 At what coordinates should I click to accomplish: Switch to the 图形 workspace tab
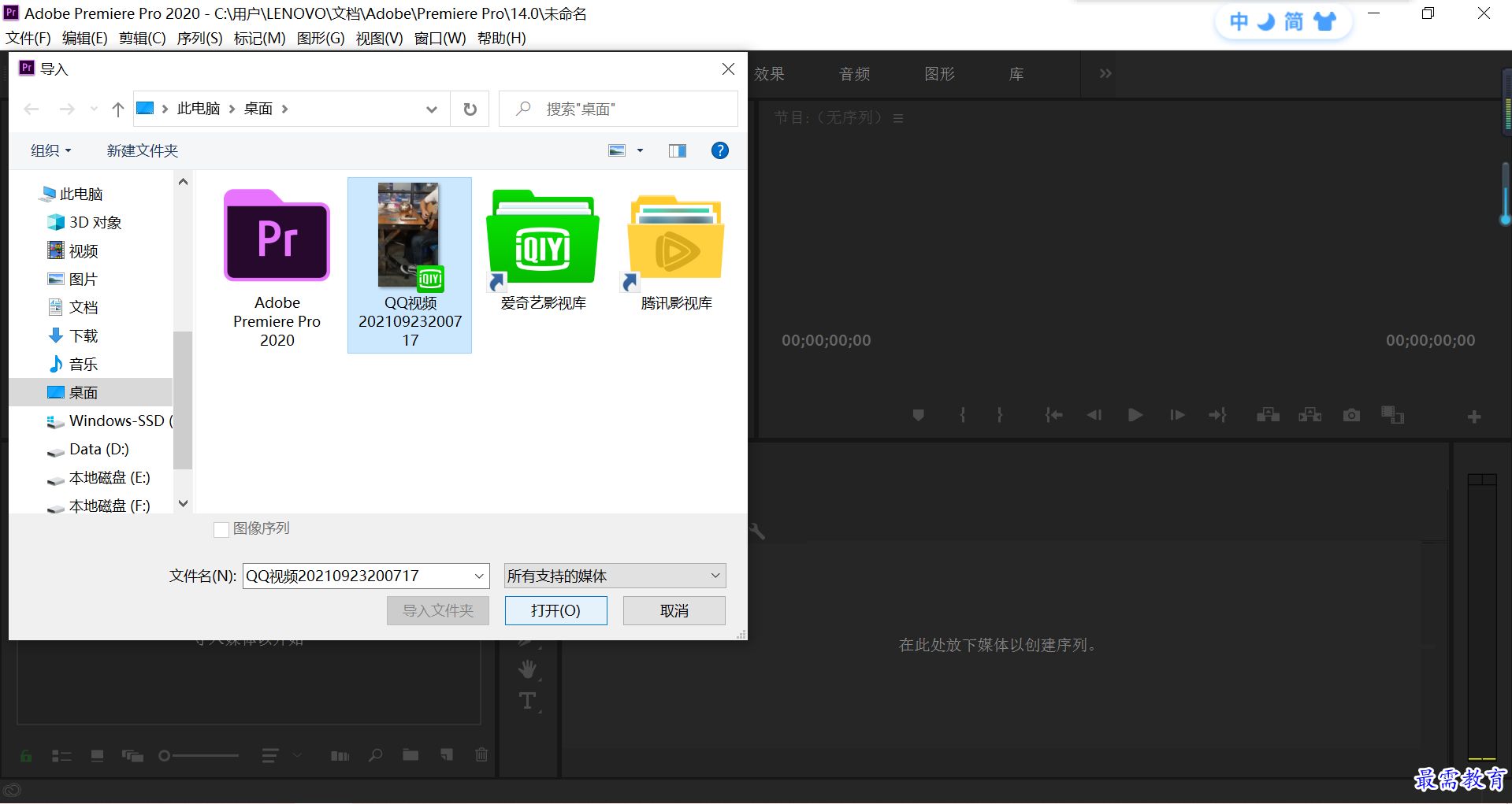coord(940,74)
